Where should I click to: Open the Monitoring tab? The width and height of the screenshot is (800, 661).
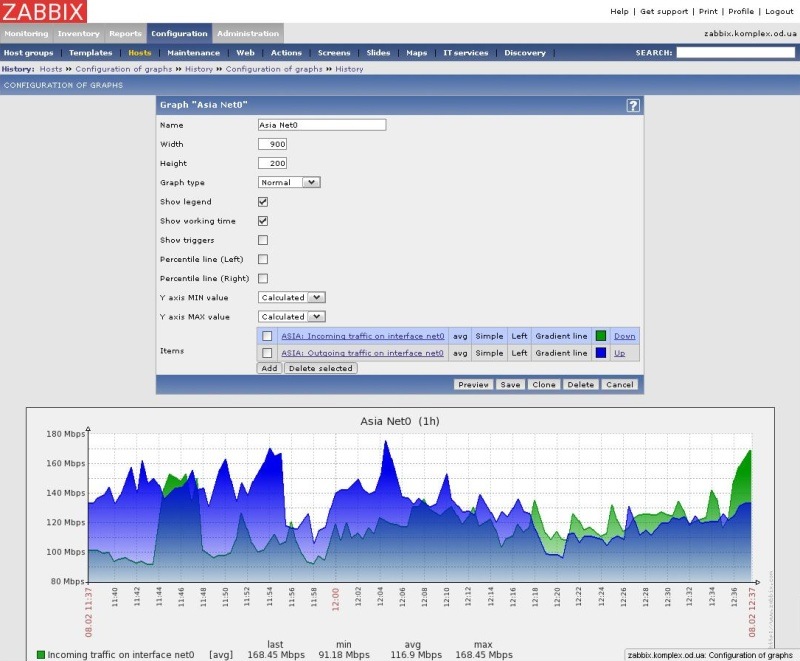(26, 34)
